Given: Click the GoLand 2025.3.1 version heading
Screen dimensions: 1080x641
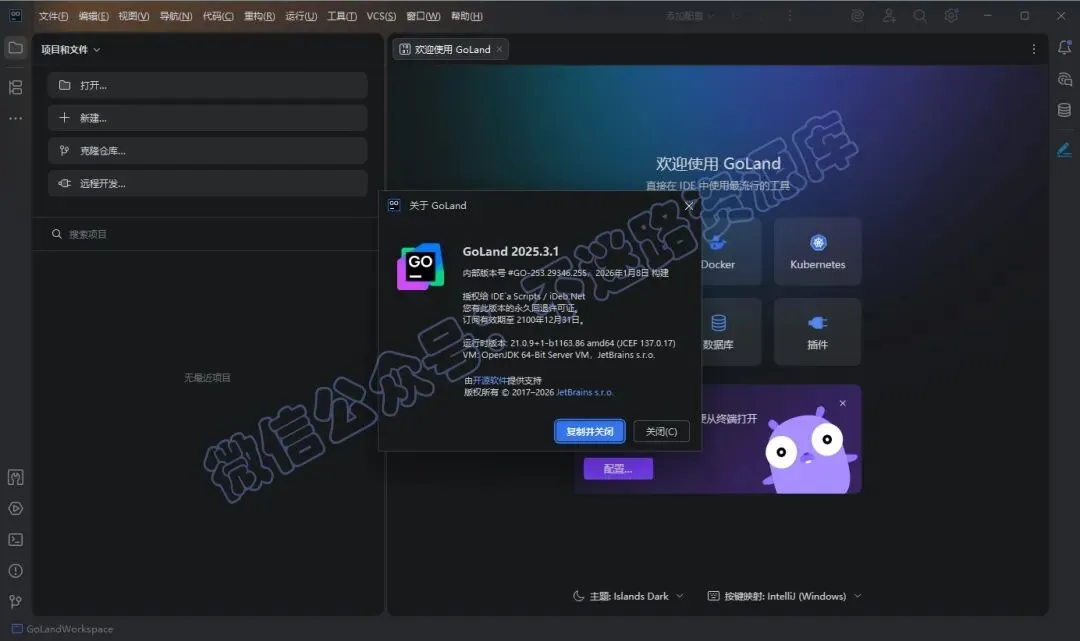Looking at the screenshot, I should point(510,251).
